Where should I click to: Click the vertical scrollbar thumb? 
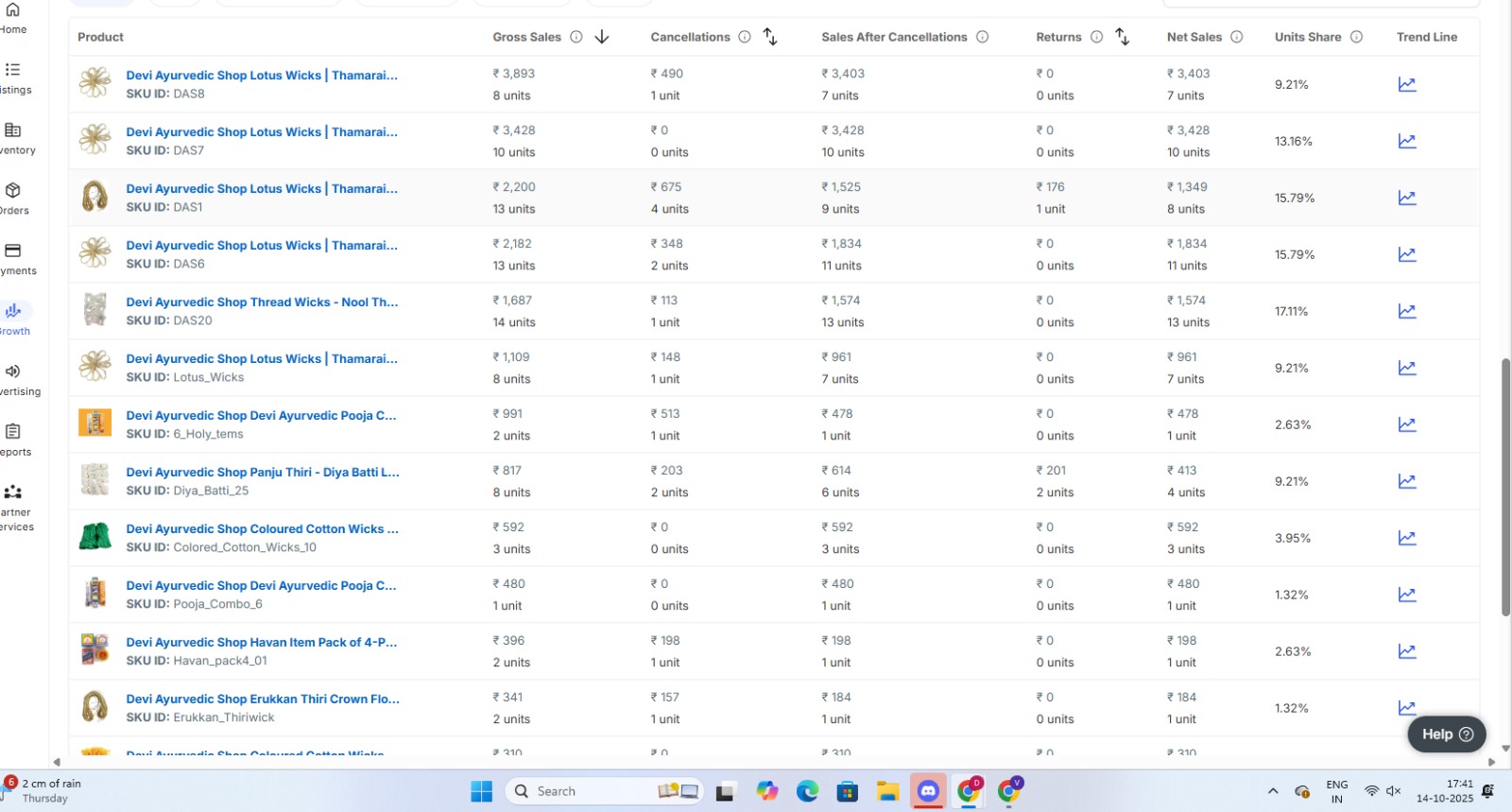pyautogui.click(x=1505, y=487)
